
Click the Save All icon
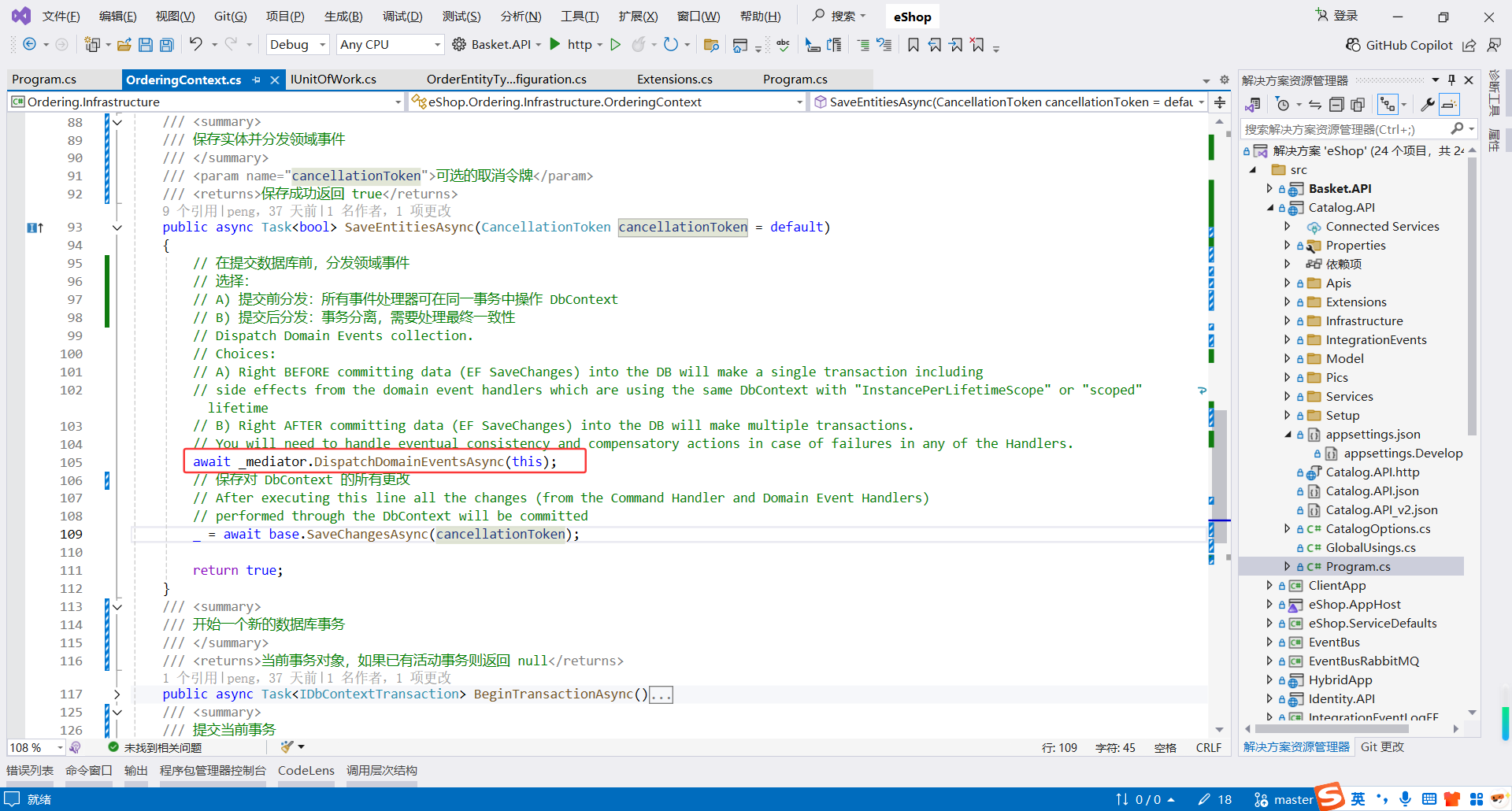(166, 45)
